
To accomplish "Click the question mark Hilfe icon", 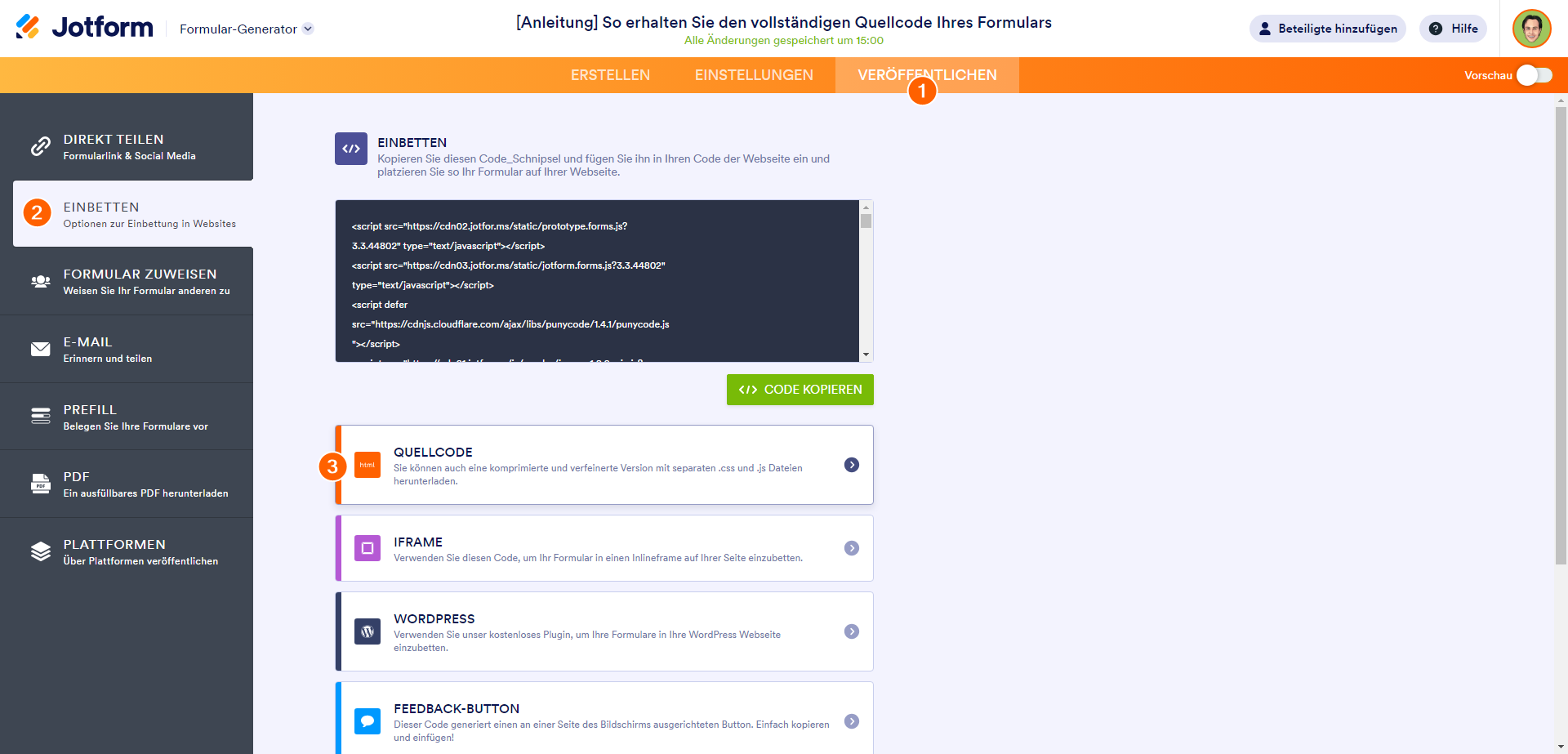I will pos(1435,29).
